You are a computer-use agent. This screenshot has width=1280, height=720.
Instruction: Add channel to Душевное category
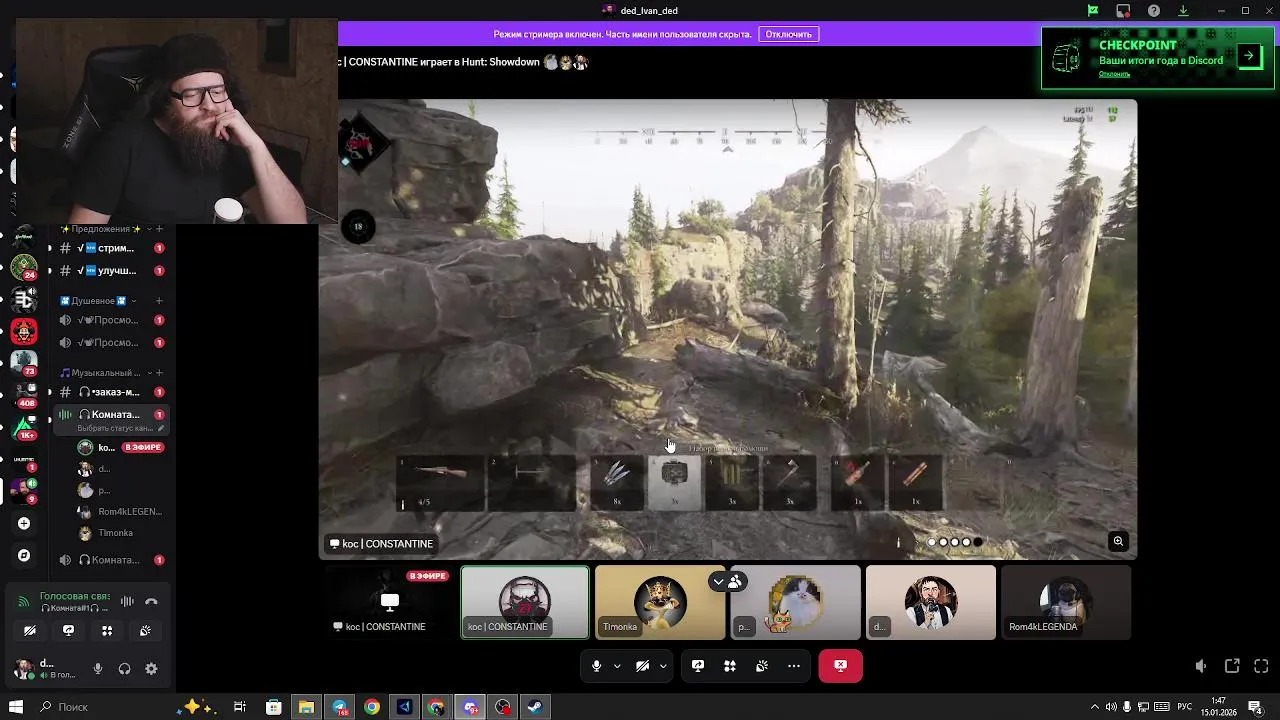(159, 301)
